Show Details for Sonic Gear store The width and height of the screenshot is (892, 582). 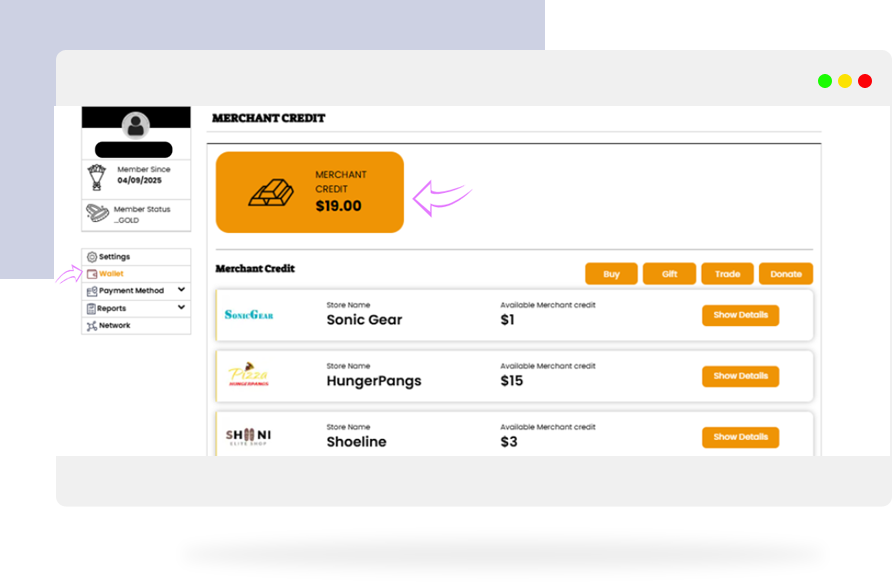740,315
